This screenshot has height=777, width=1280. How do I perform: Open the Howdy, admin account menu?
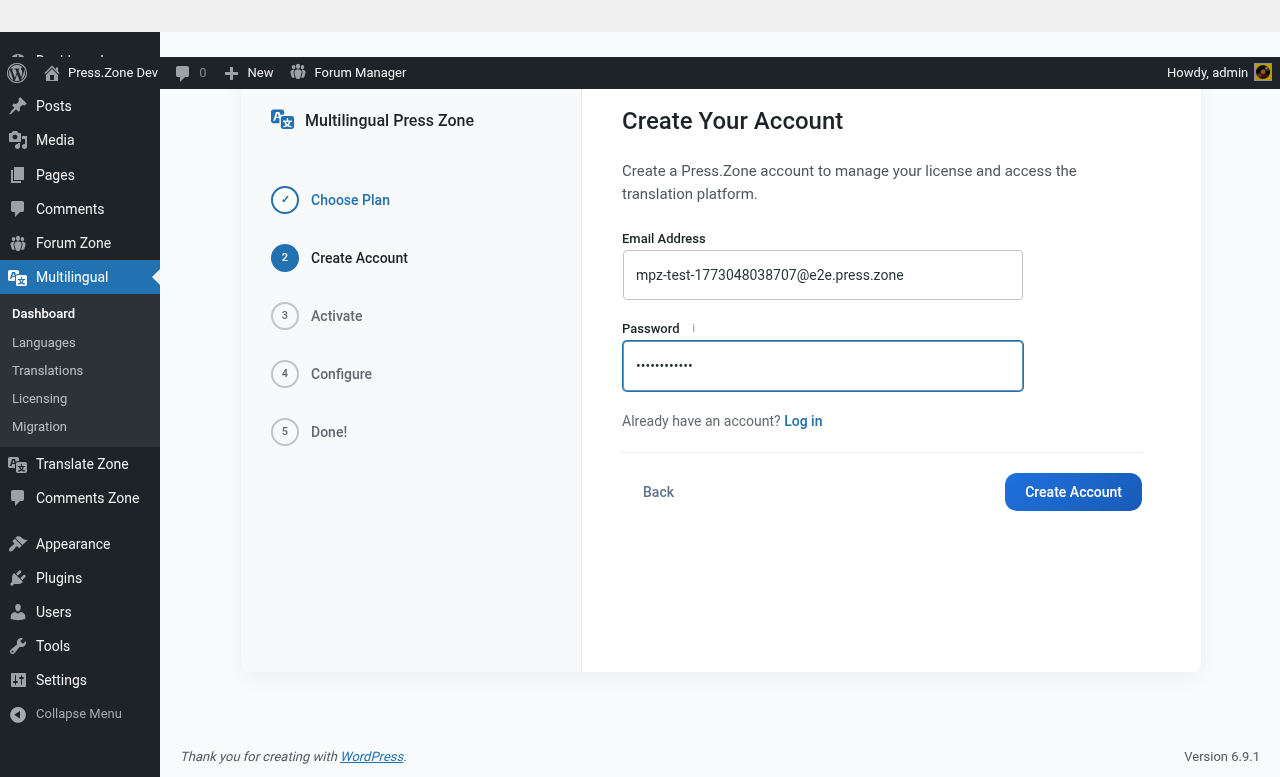(x=1219, y=73)
